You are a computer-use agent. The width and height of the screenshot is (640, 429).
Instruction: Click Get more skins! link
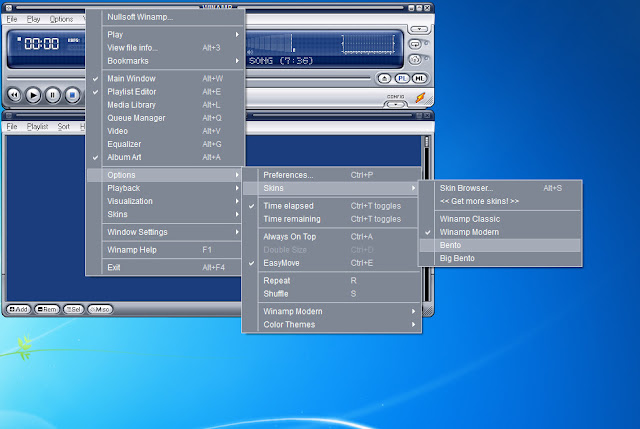click(x=500, y=201)
